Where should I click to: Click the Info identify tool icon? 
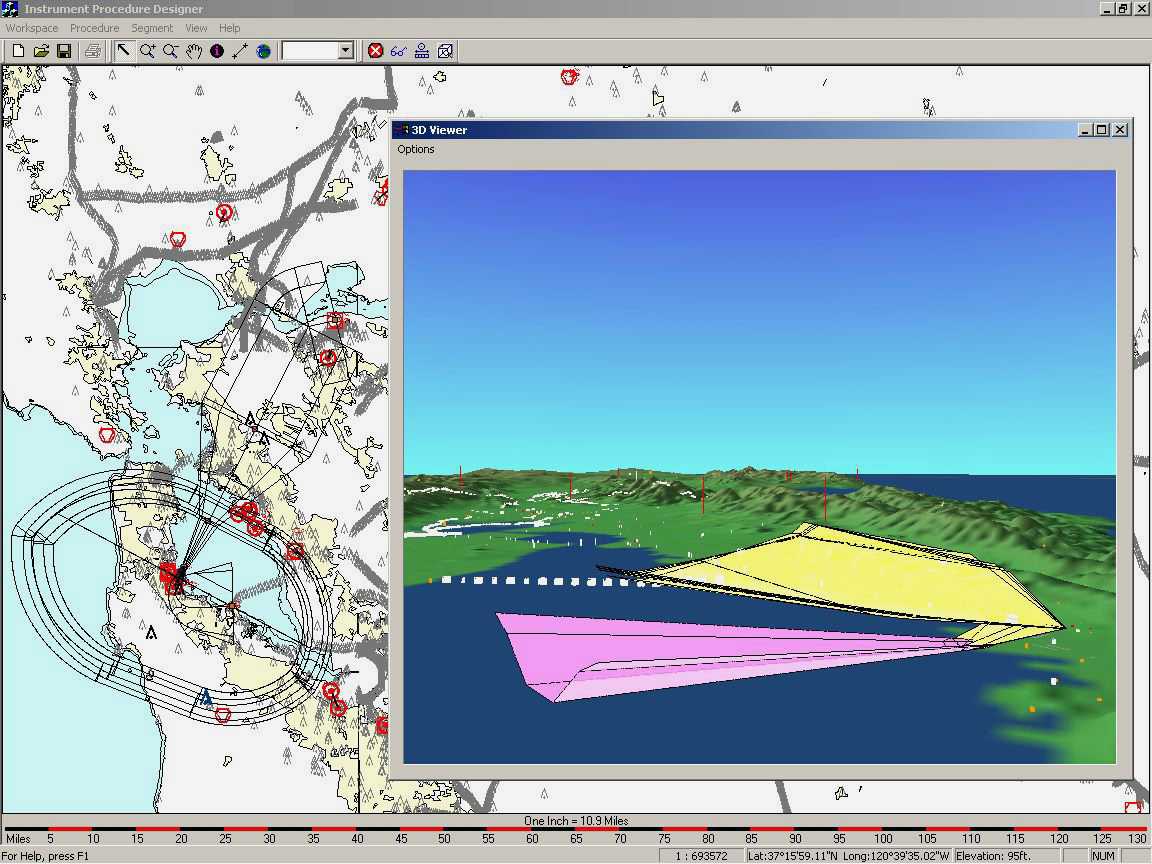pos(217,50)
